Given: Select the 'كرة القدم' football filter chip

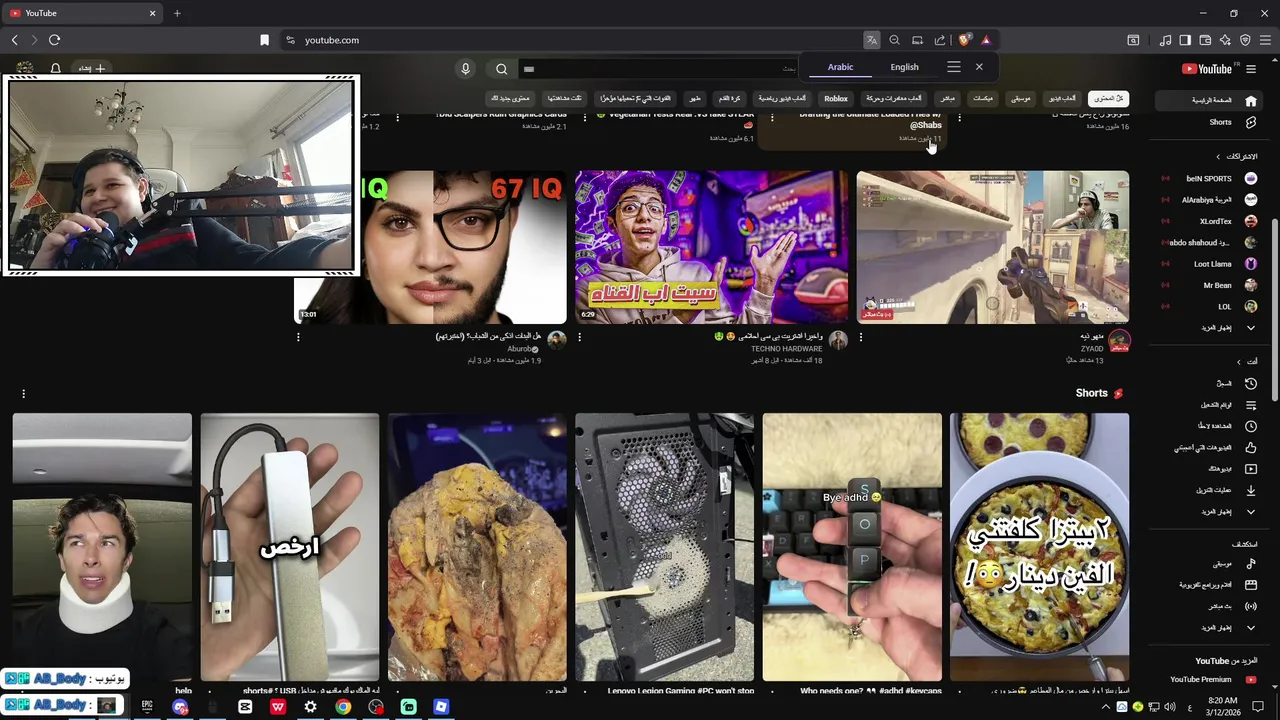Looking at the screenshot, I should [x=729, y=98].
